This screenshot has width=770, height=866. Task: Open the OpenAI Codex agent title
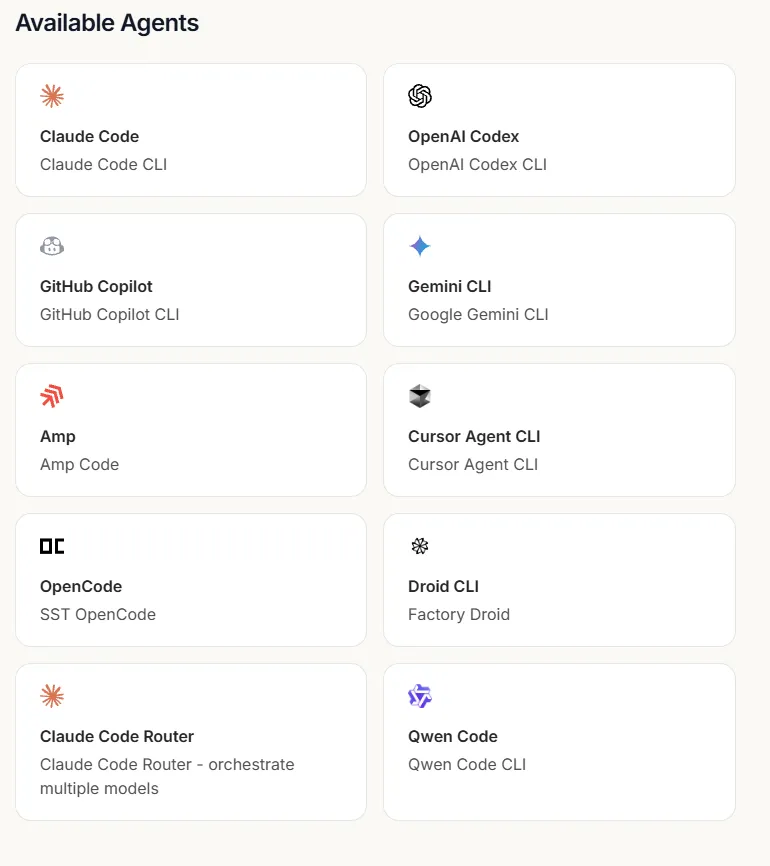(463, 136)
